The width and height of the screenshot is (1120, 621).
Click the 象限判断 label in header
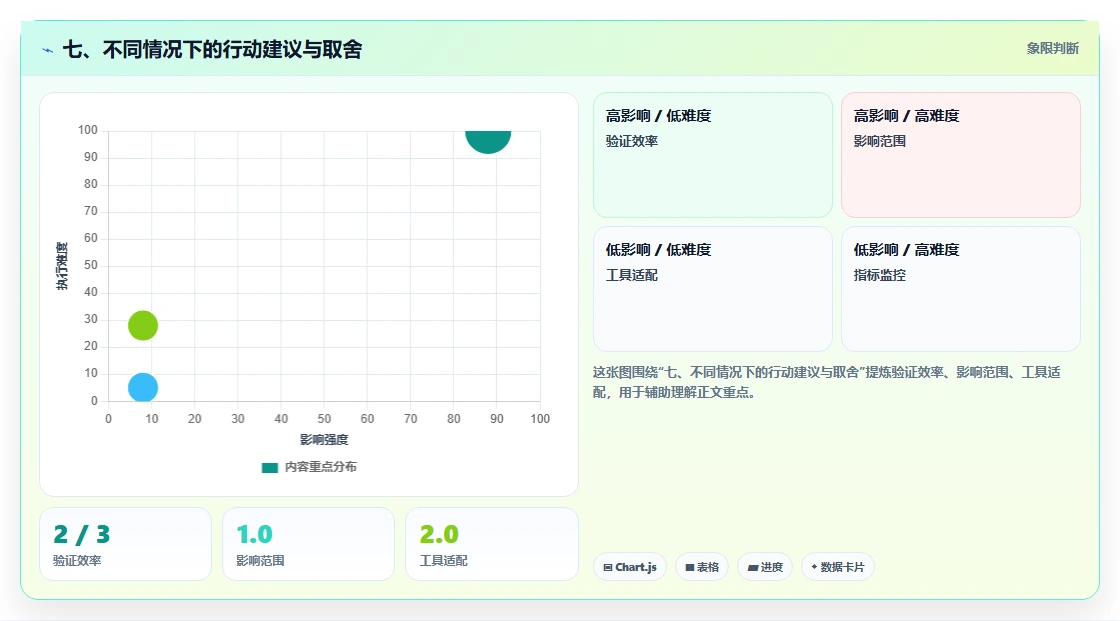[x=1053, y=49]
